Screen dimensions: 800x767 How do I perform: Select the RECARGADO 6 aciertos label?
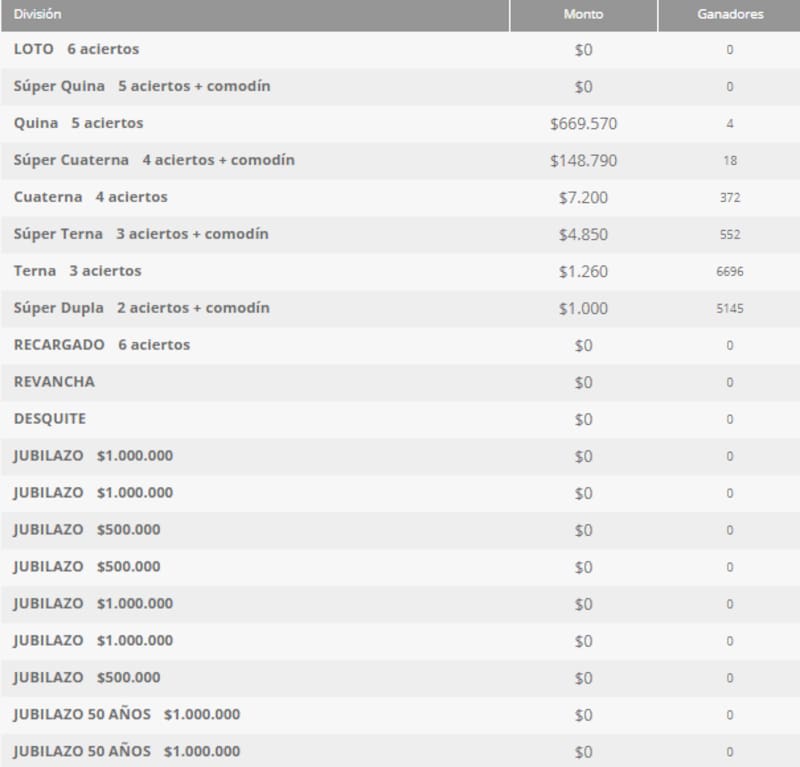click(x=102, y=345)
